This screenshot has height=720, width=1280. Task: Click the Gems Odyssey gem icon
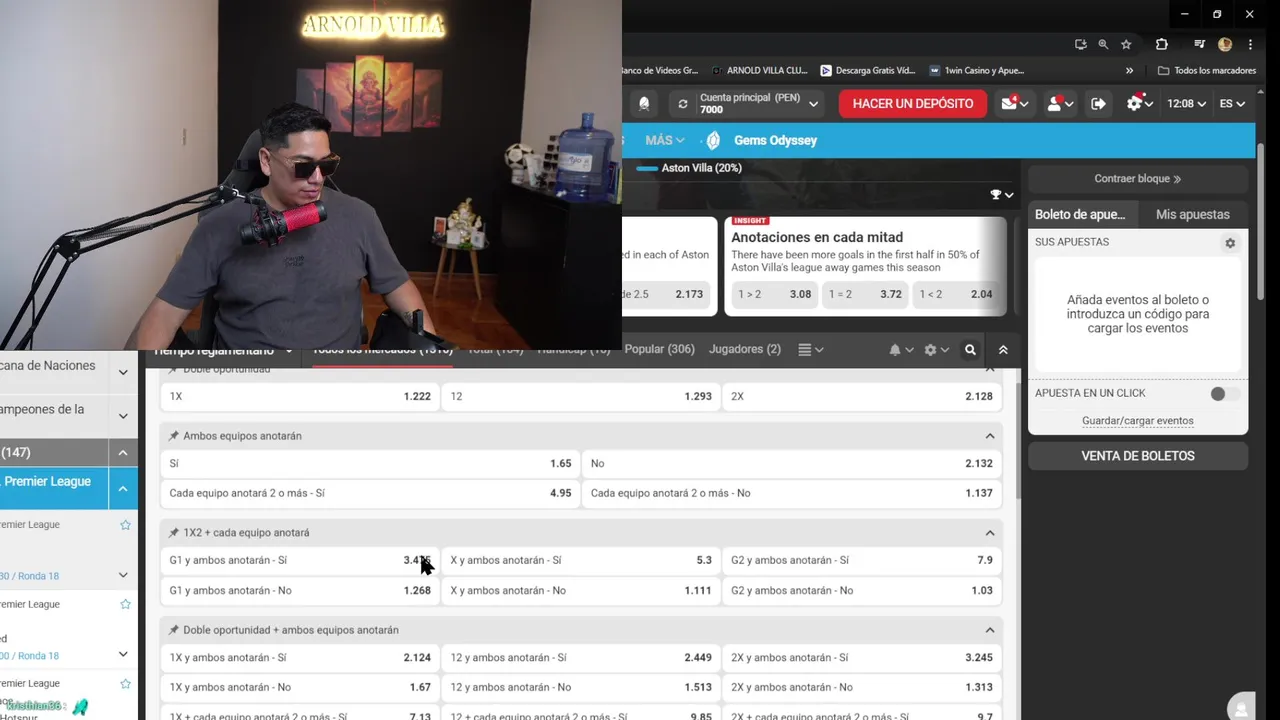pos(713,141)
